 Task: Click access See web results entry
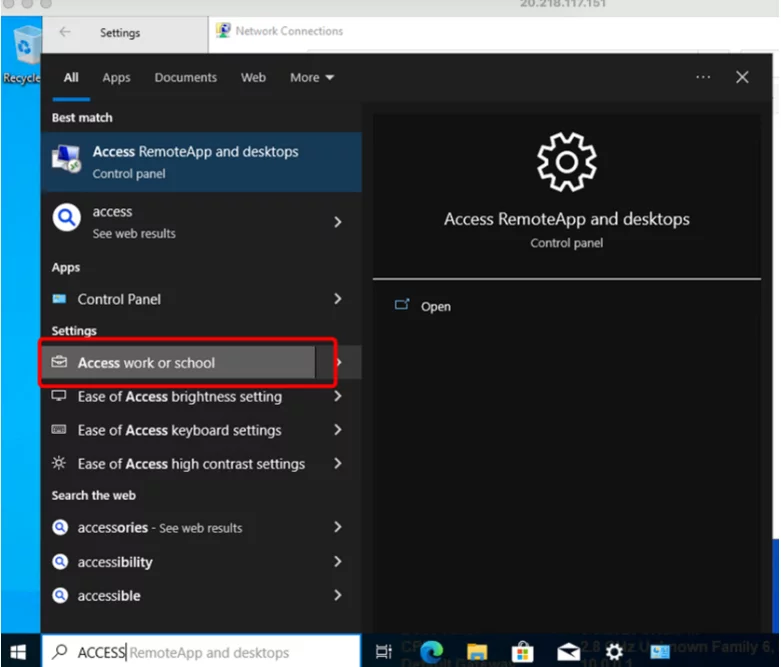tap(202, 222)
